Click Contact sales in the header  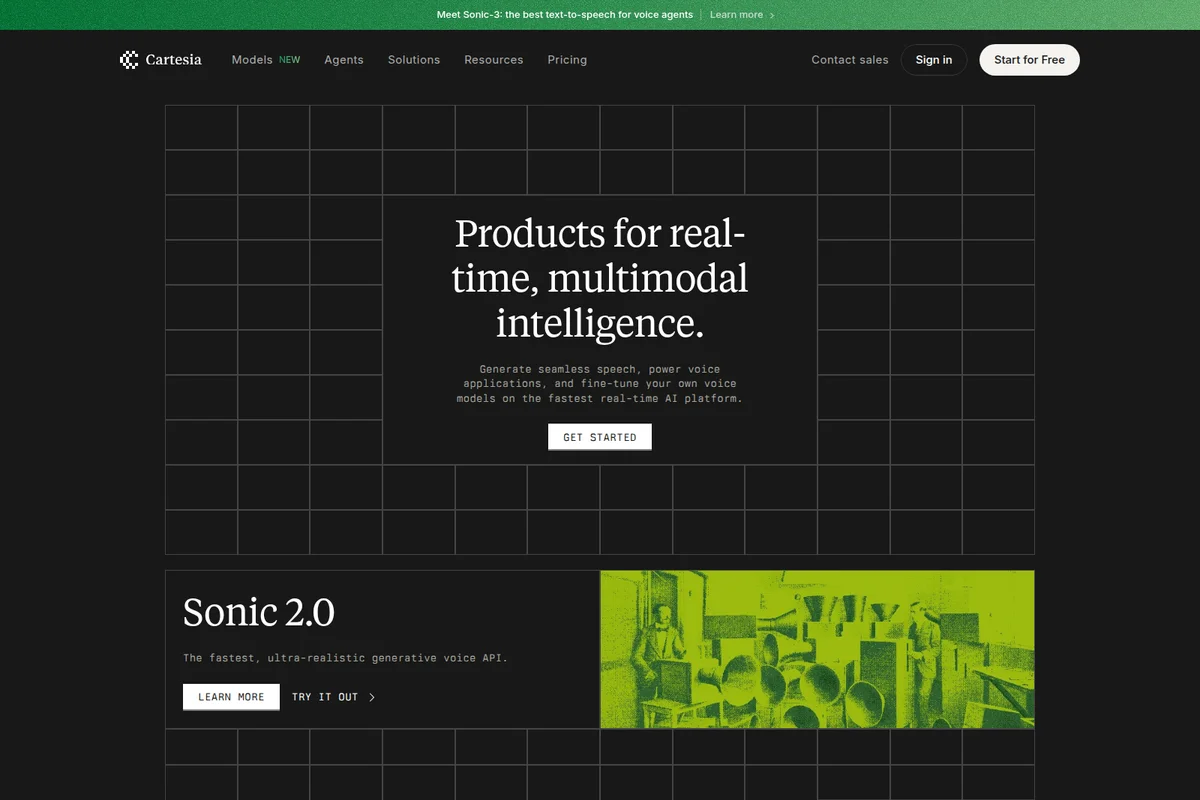coord(849,60)
